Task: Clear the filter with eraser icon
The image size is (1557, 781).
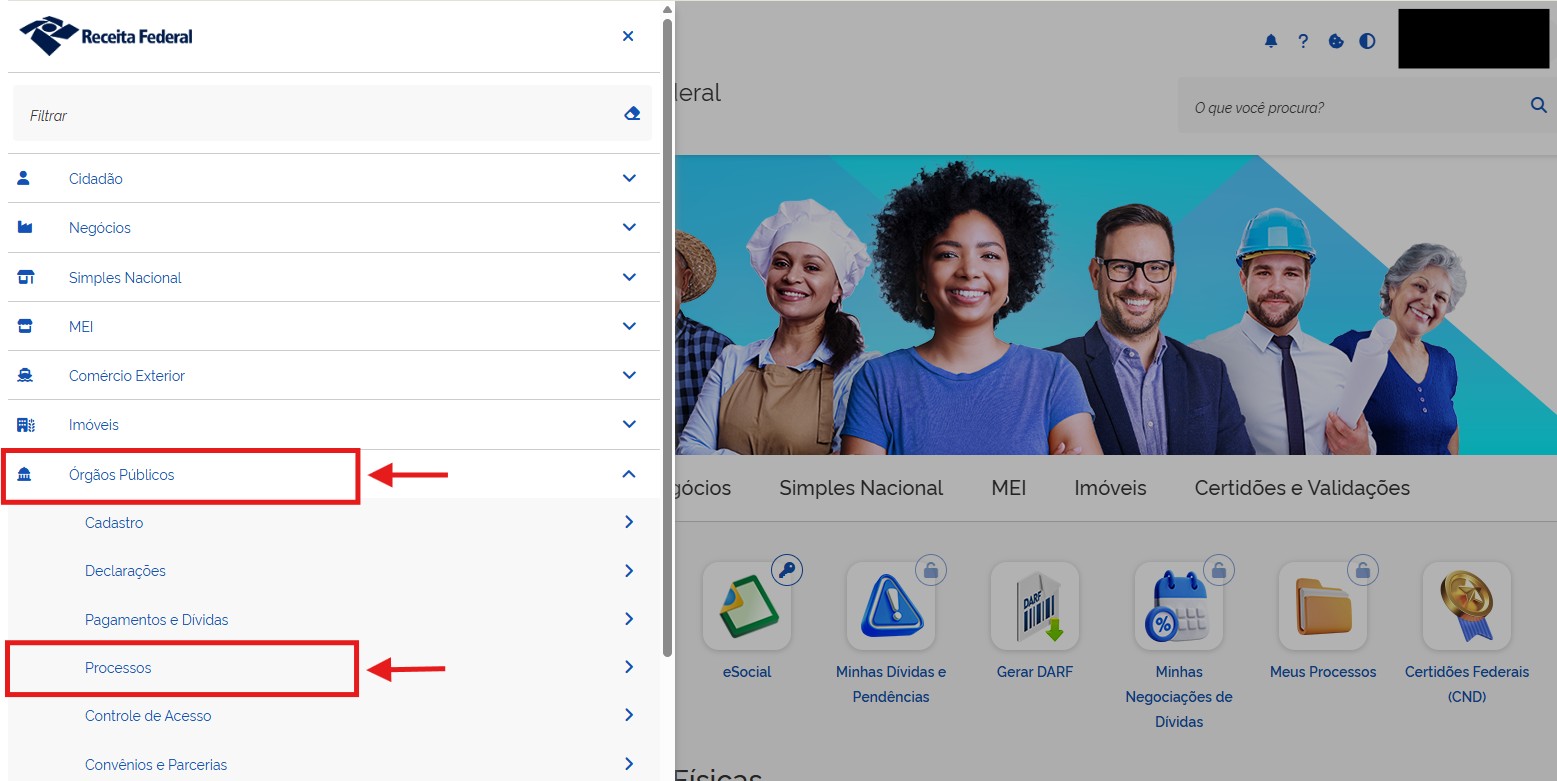Action: 631,114
